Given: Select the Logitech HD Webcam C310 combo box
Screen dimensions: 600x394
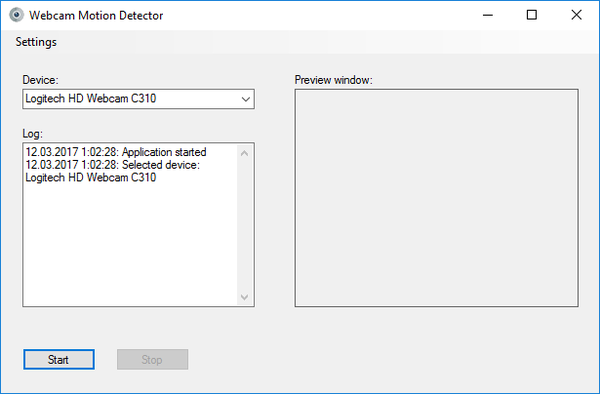Looking at the screenshot, I should pos(139,99).
